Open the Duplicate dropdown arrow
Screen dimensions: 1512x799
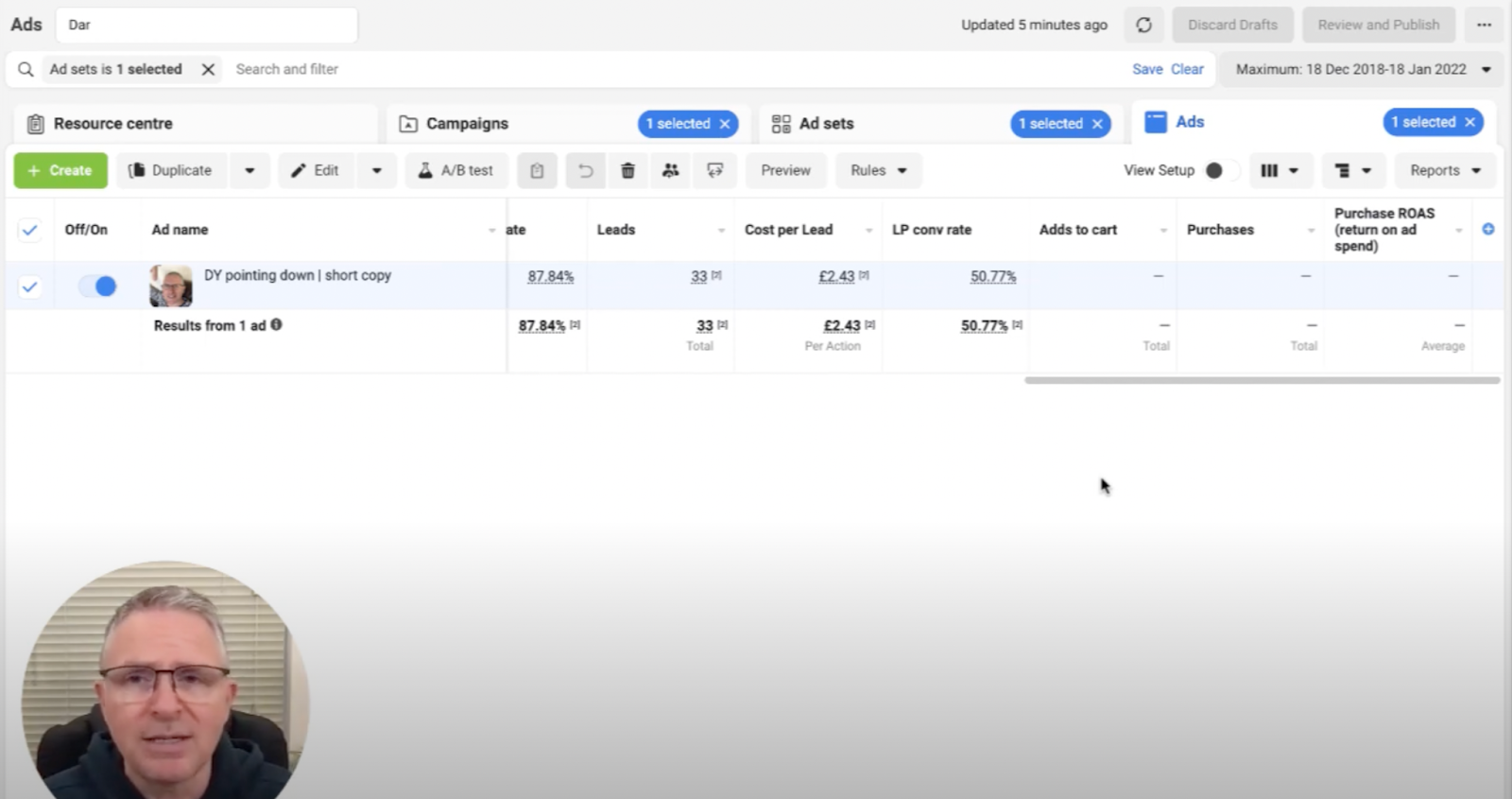tap(249, 170)
